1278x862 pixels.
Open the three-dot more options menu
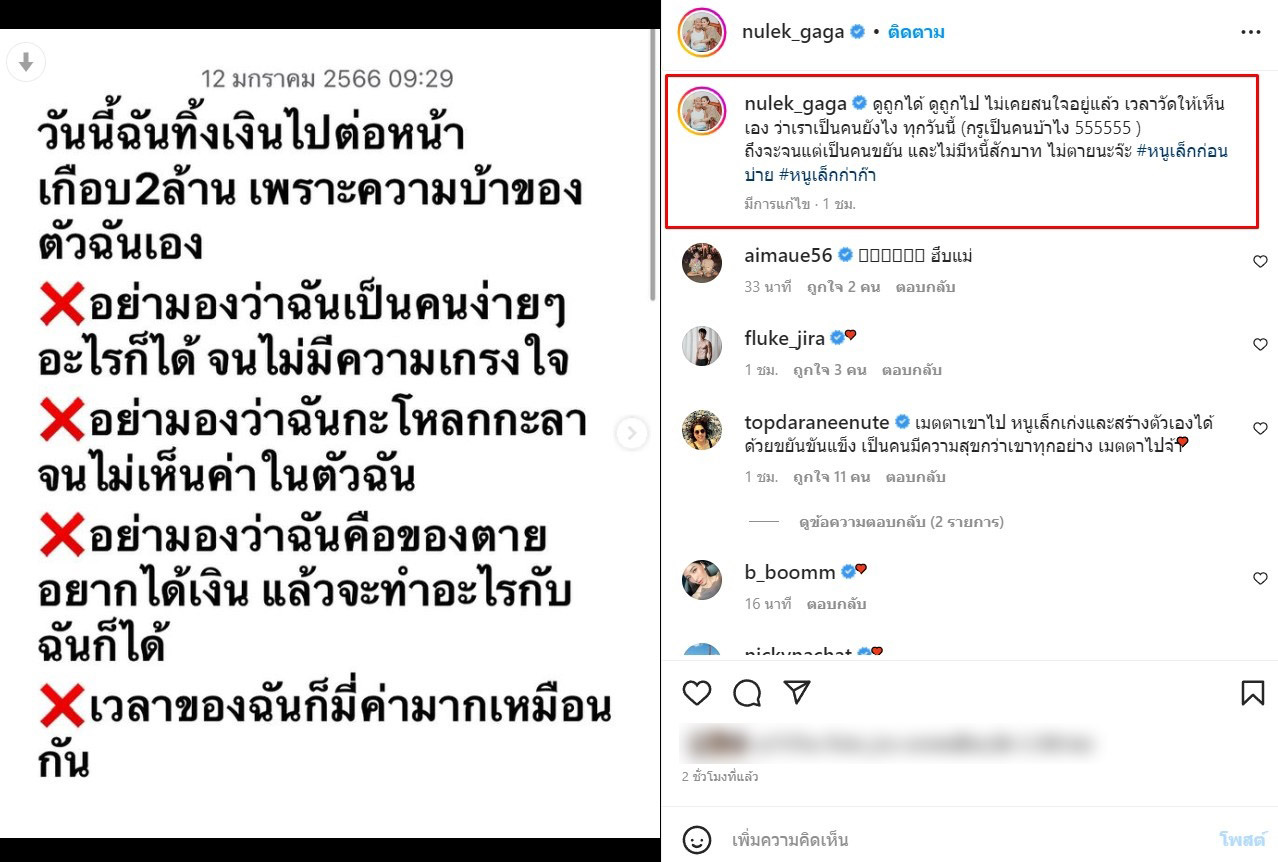point(1251,32)
